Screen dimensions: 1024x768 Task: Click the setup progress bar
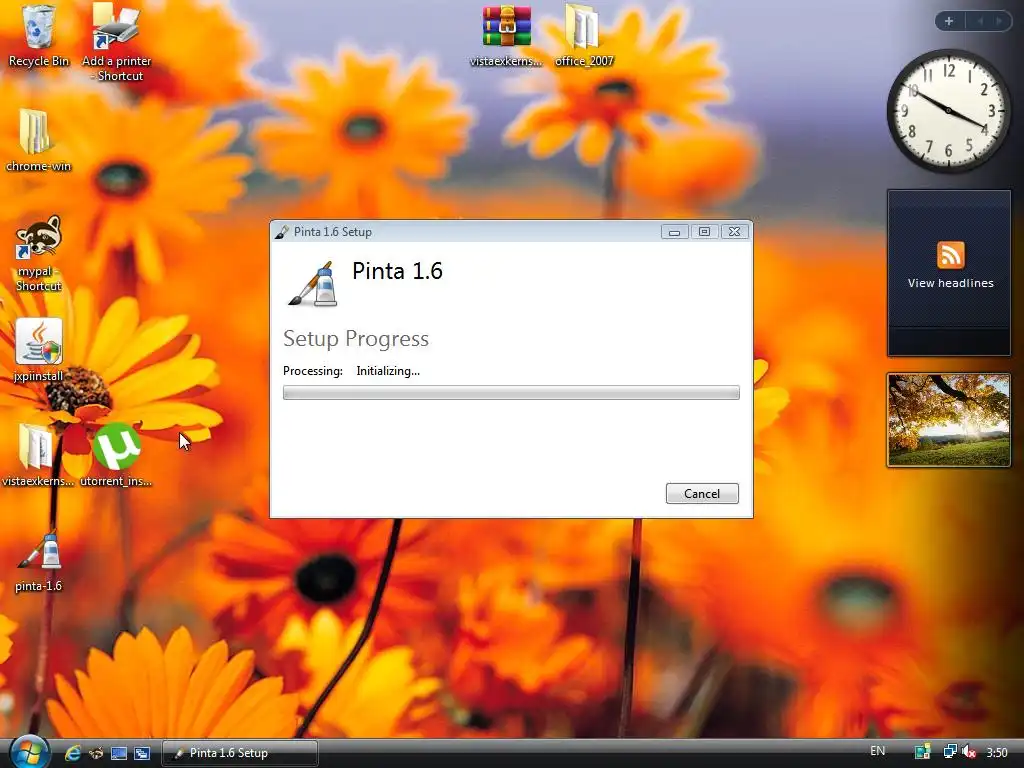pos(511,392)
